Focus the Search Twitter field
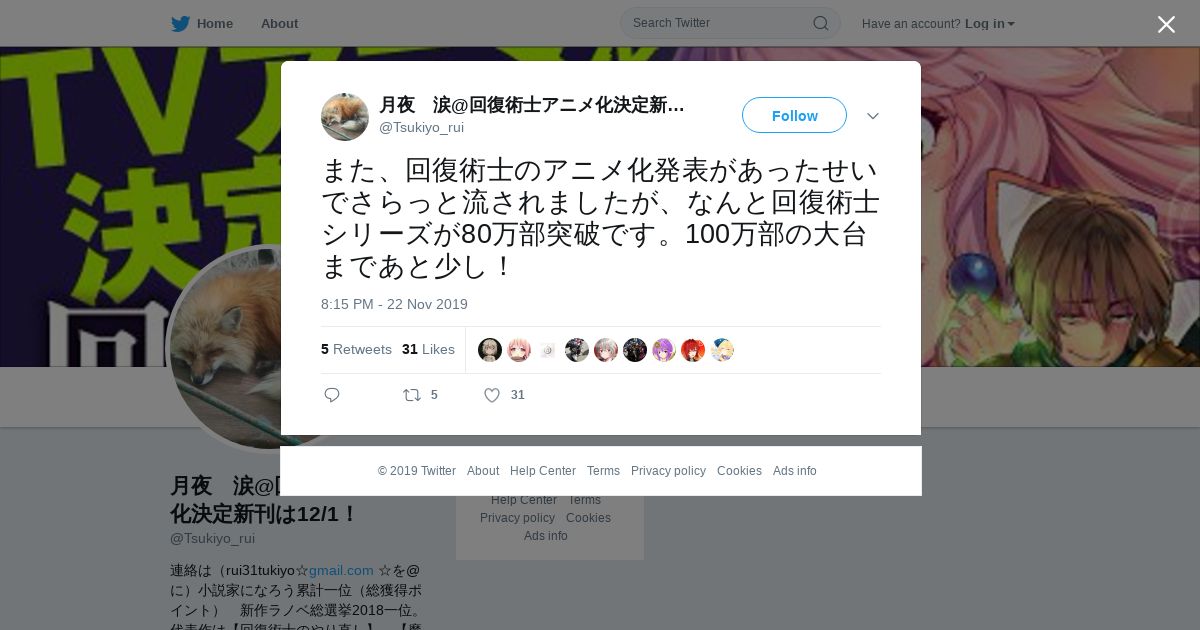Screen dimensions: 1200x630 tap(720, 23)
